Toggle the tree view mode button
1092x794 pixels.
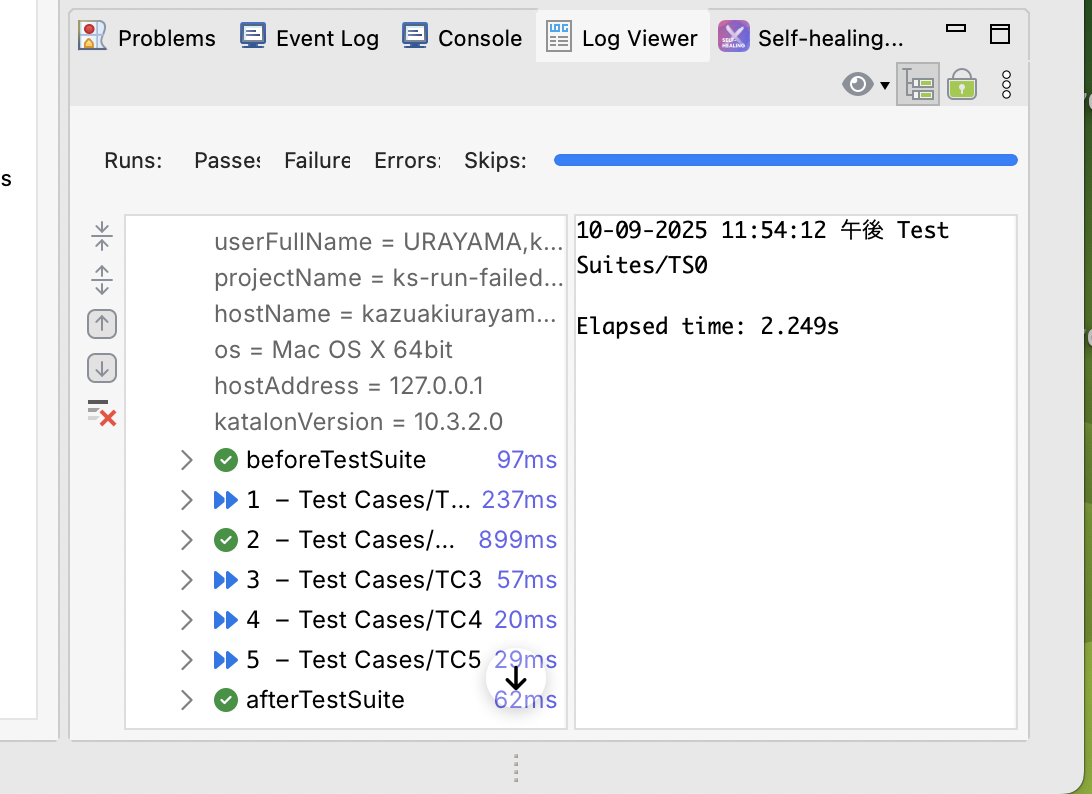917,85
